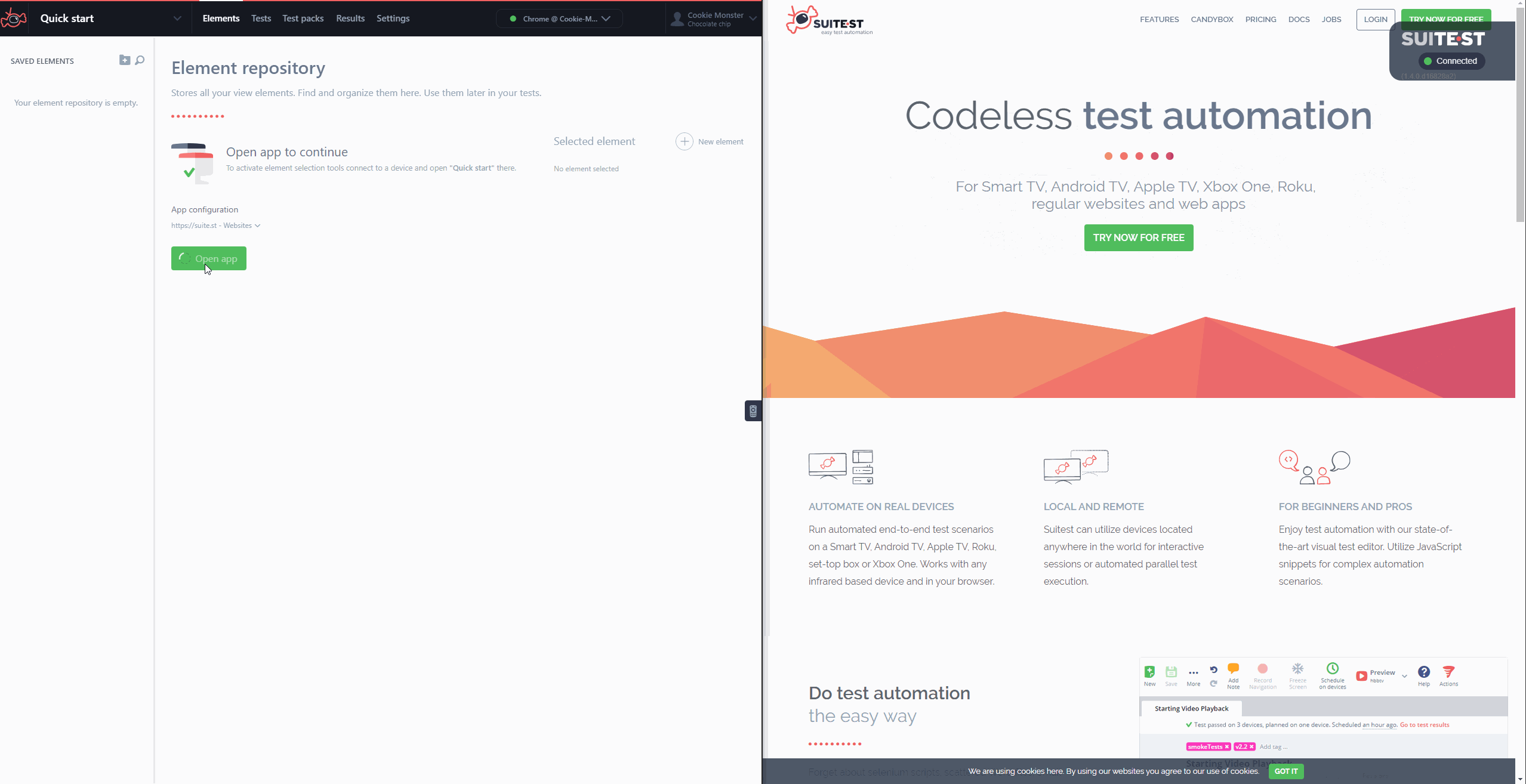This screenshot has height=784, width=1526.
Task: Follow the Go to test results link
Action: [1424, 725]
